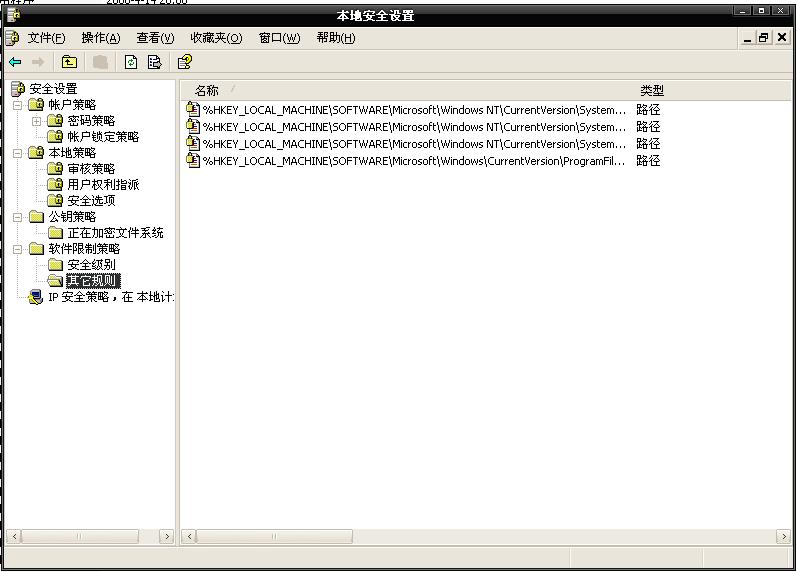This screenshot has height=572, width=797.
Task: Click the 安全设置 root node icon
Action: (18, 88)
